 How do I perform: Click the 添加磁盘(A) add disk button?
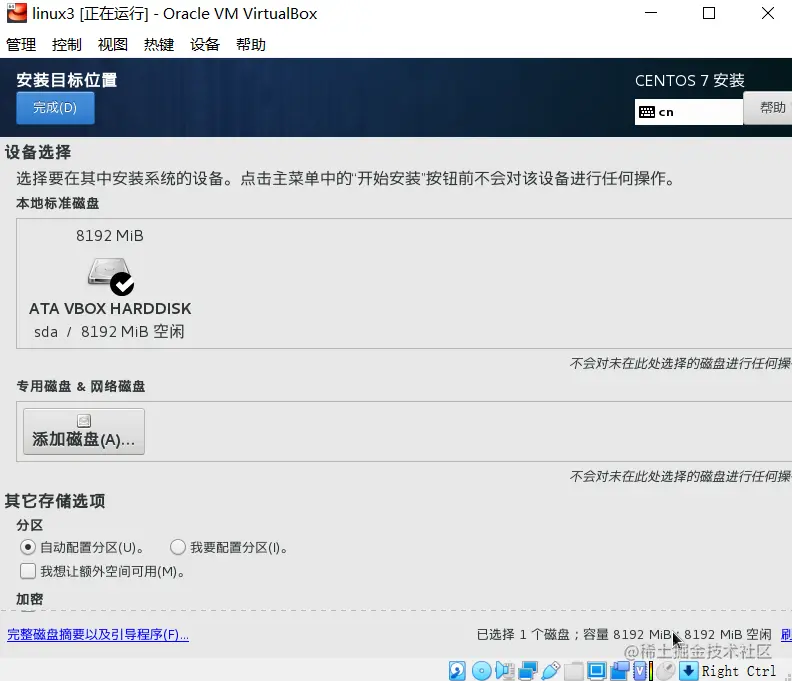[x=84, y=431]
